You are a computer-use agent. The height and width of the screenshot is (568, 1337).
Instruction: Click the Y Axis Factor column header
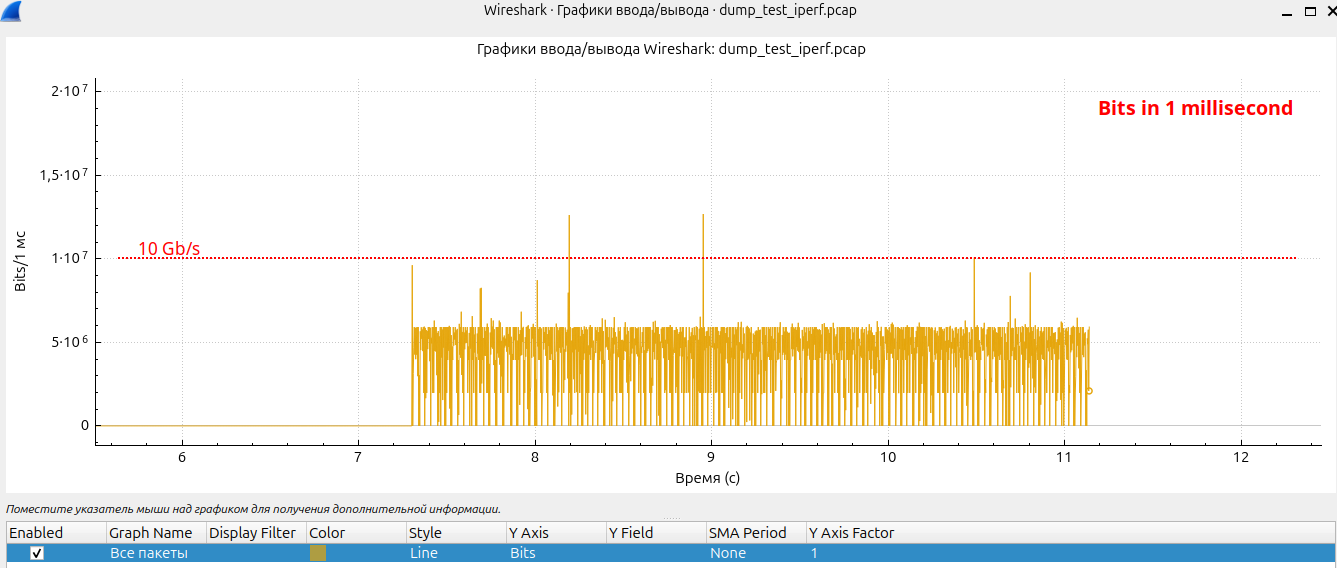(x=1070, y=533)
